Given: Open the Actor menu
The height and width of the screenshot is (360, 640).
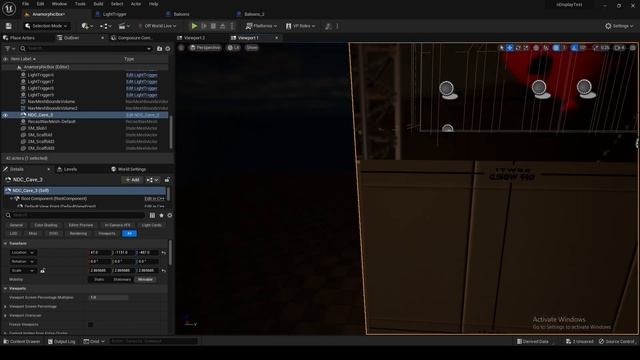Looking at the screenshot, I should coord(136,4).
